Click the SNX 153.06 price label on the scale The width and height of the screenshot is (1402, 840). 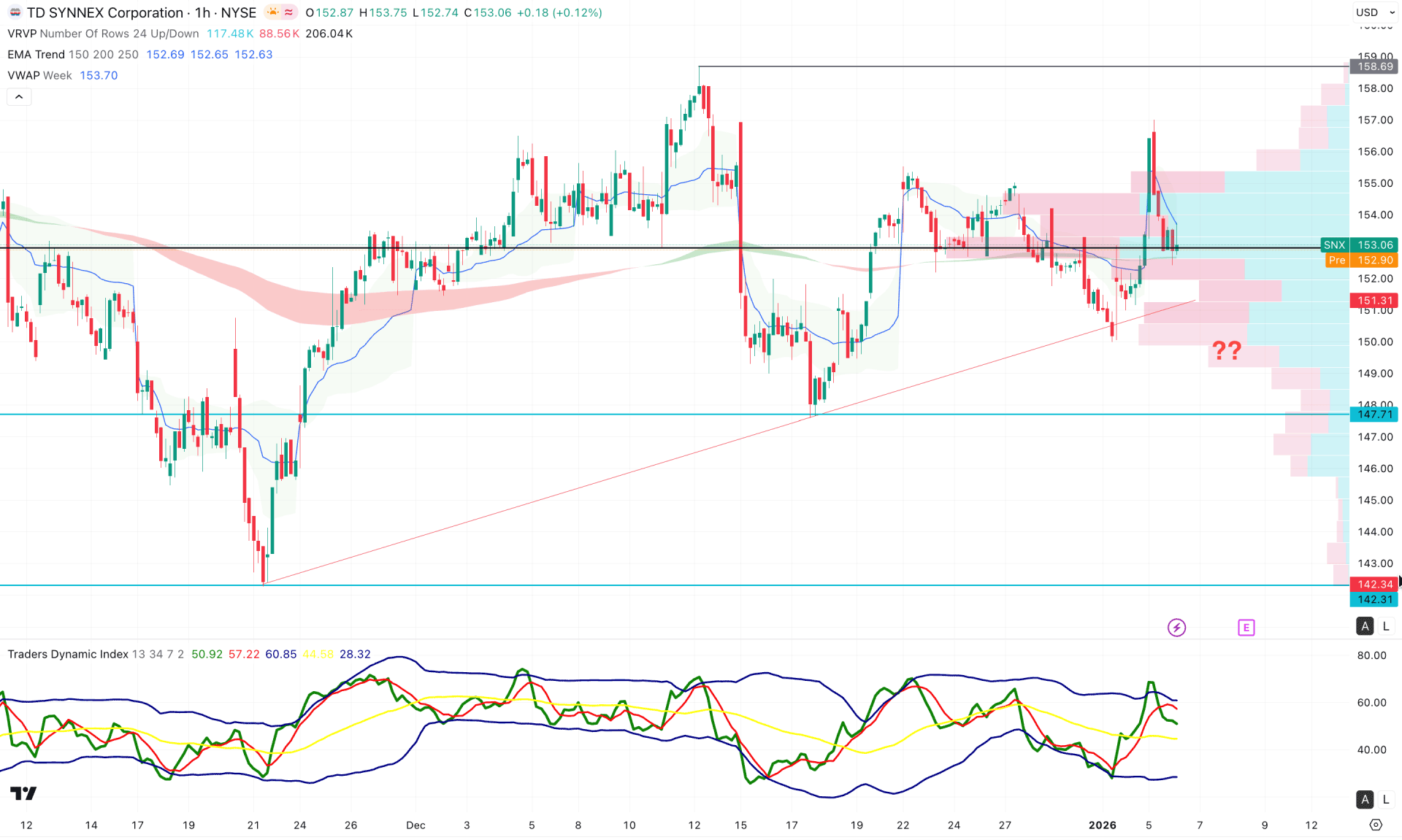pos(1358,245)
